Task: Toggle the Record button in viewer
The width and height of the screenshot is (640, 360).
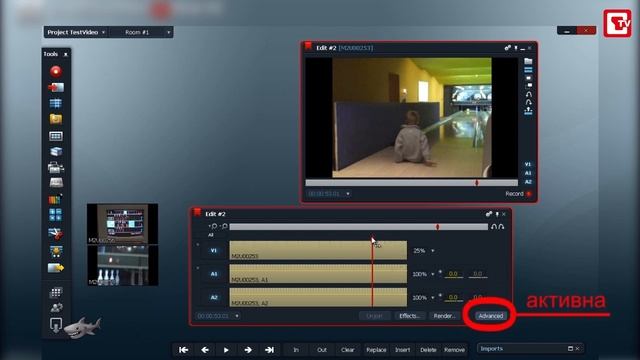Action: [518, 194]
